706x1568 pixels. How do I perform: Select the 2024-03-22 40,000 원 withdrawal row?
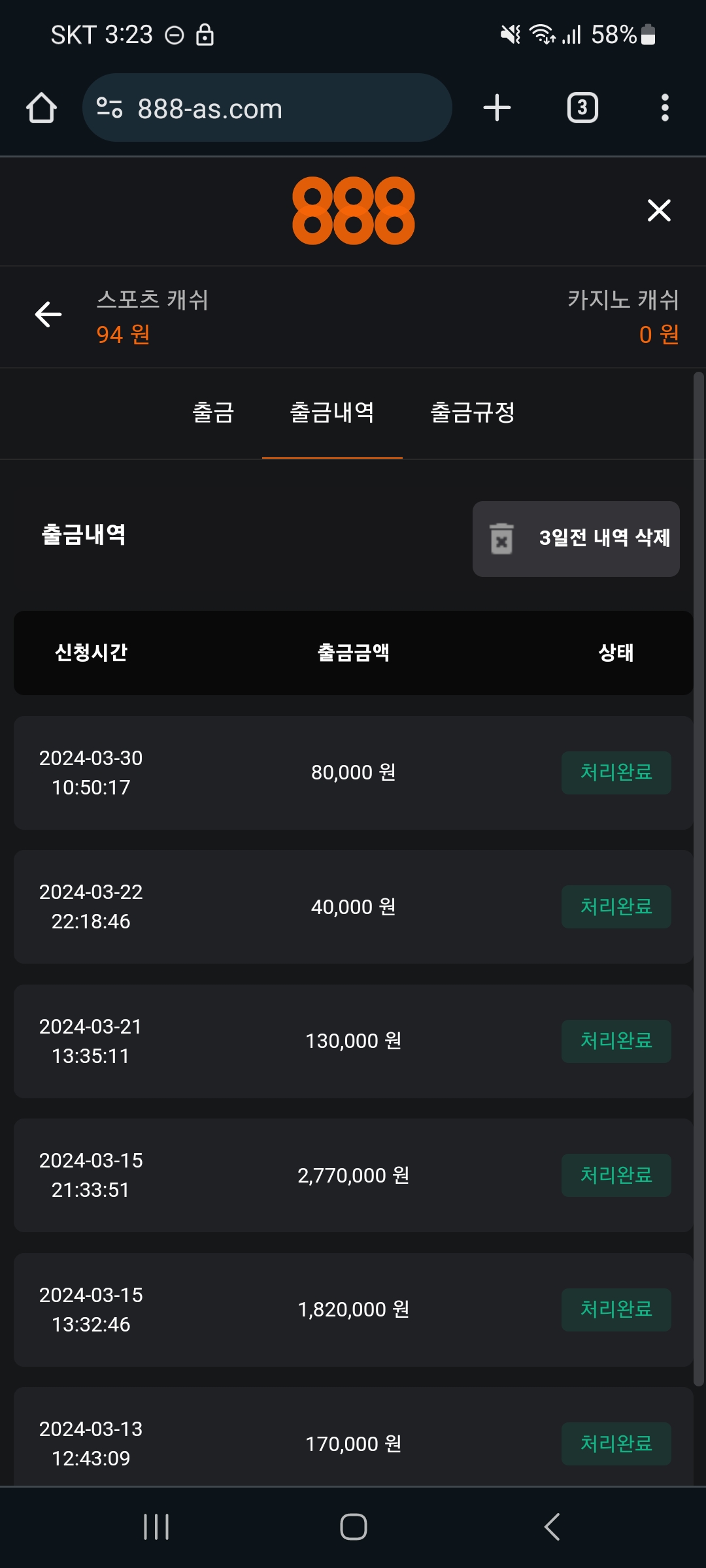click(x=353, y=907)
